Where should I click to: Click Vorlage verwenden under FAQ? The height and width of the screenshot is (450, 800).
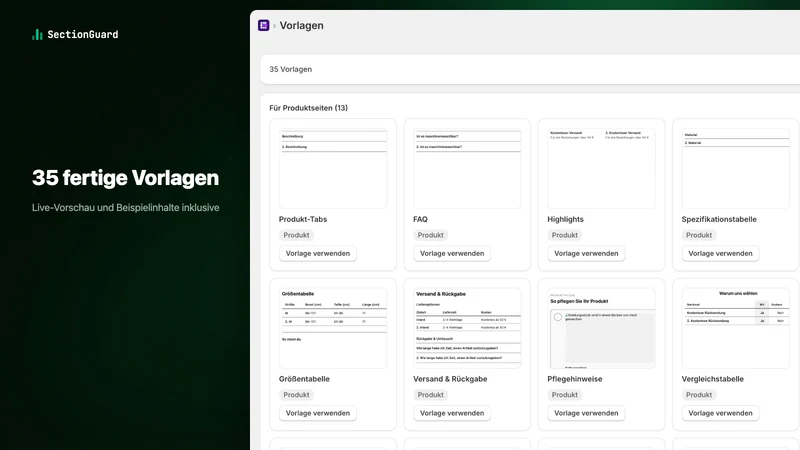tap(452, 253)
